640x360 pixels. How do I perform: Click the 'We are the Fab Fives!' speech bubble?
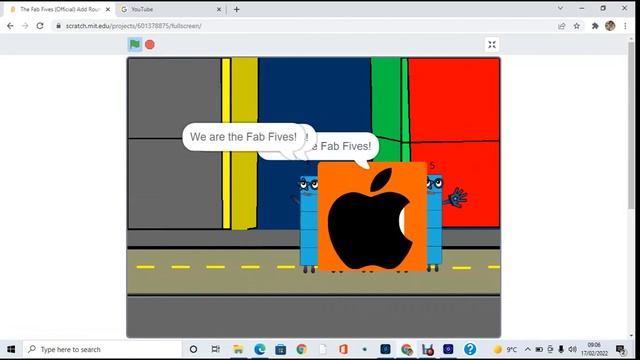pos(244,137)
